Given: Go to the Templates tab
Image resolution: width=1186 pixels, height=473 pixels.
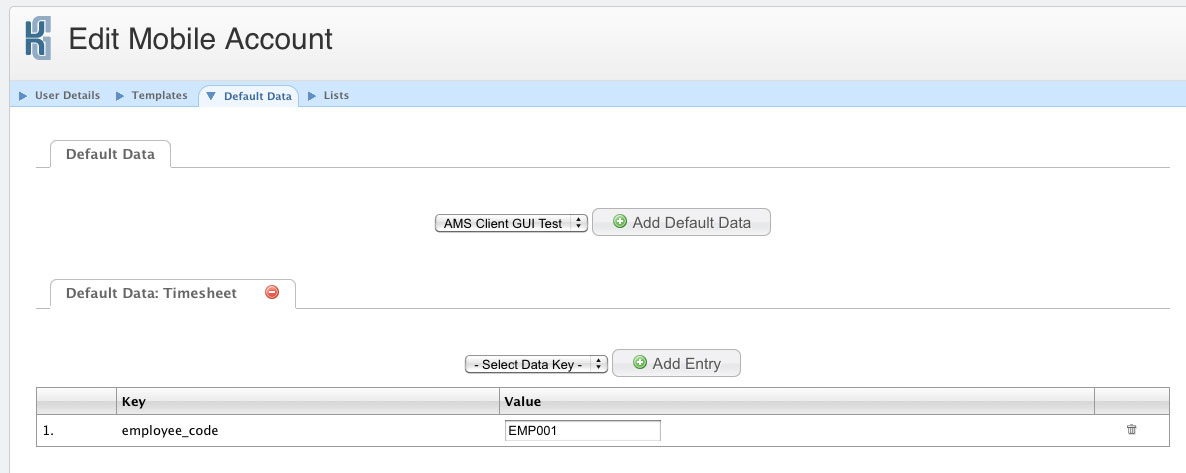Looking at the screenshot, I should tap(159, 96).
